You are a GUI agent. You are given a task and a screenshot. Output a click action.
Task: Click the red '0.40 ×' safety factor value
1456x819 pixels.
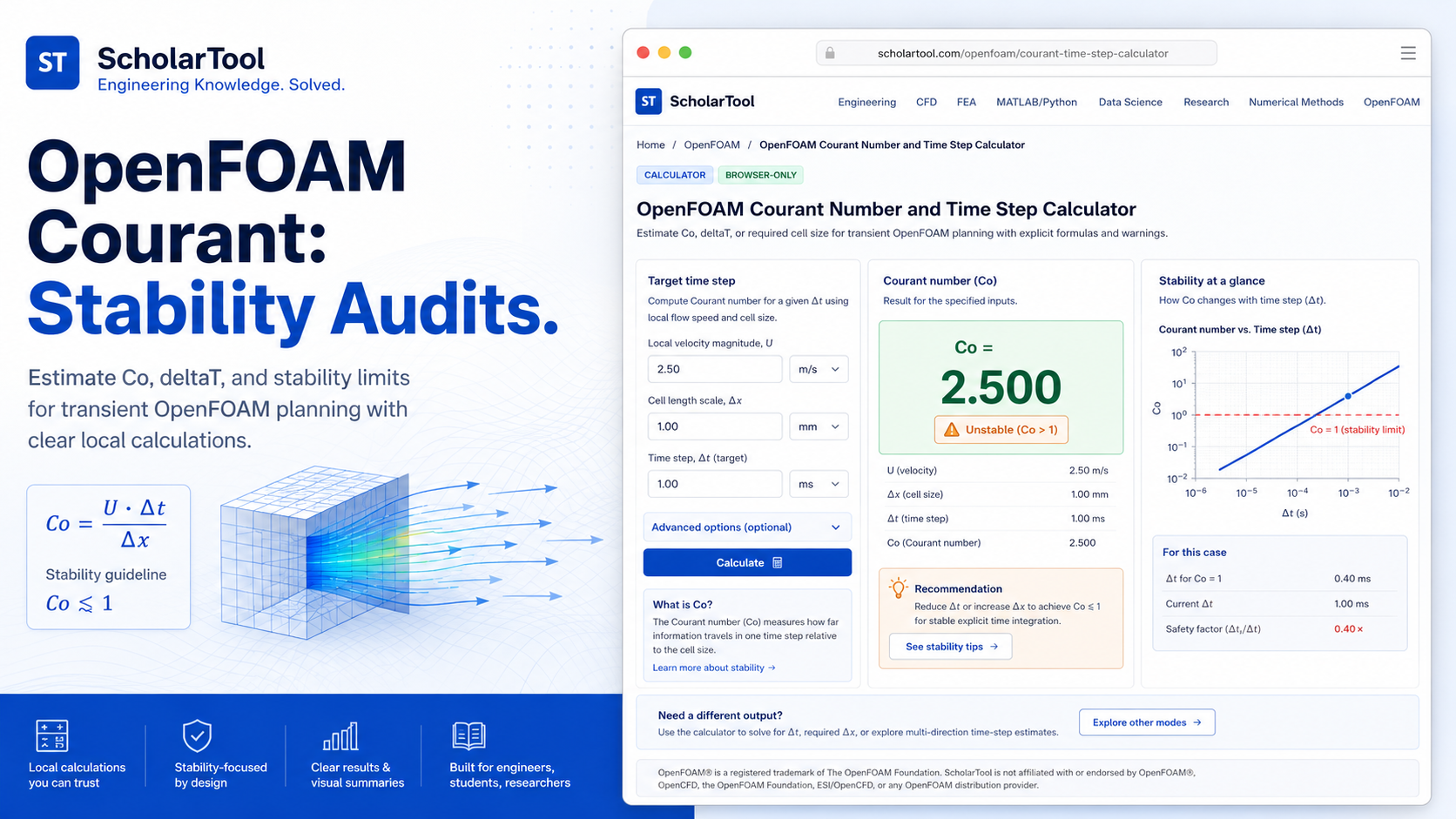click(x=1349, y=629)
